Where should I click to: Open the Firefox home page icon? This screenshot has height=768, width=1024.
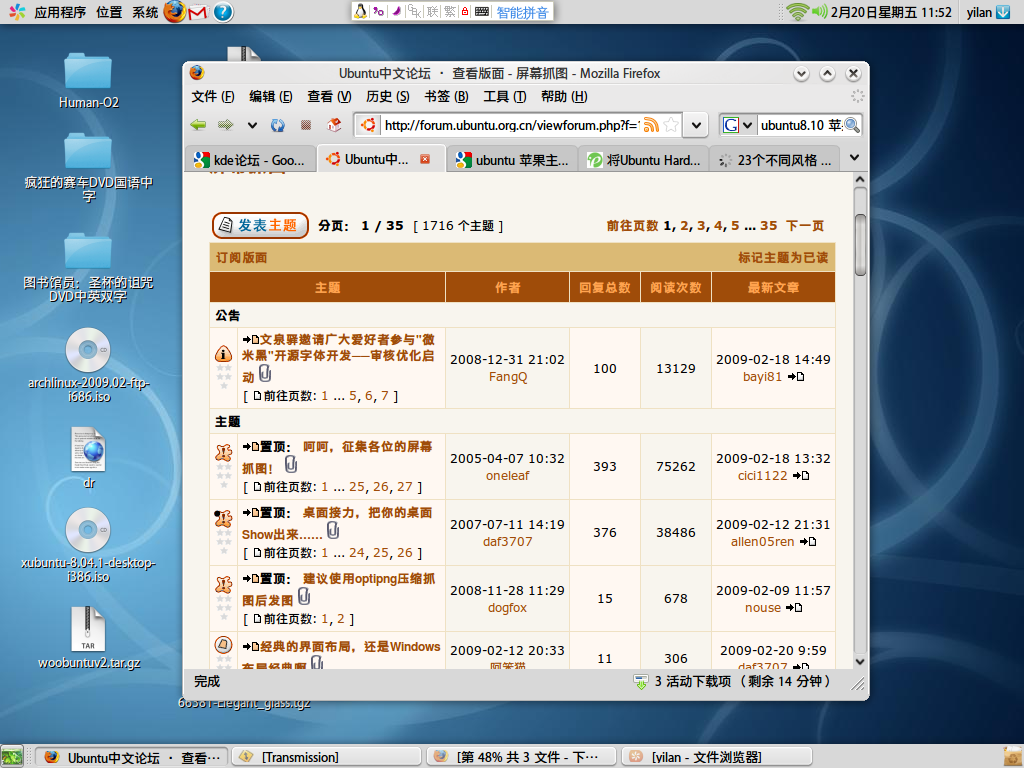(x=334, y=125)
